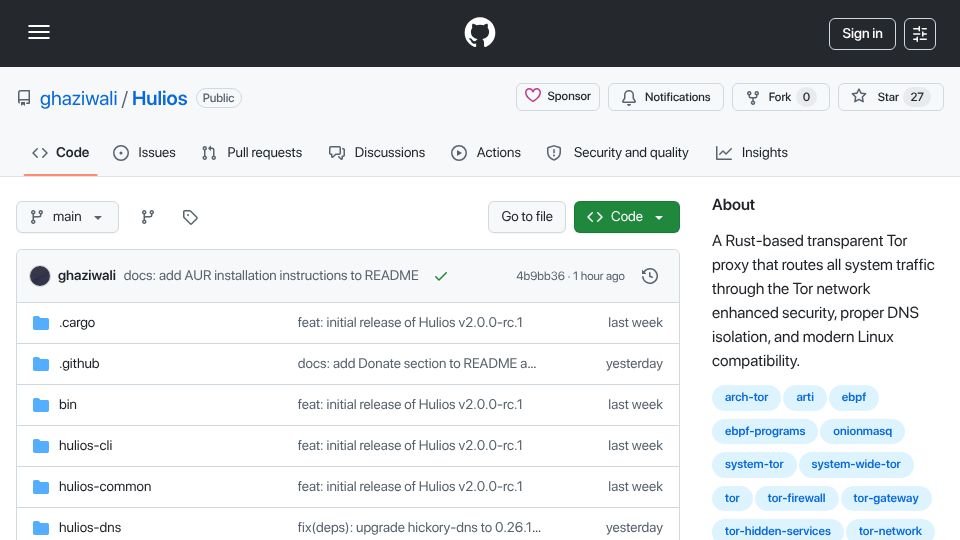The height and width of the screenshot is (540, 960).
Task: Open the Insights tab
Action: click(x=752, y=152)
